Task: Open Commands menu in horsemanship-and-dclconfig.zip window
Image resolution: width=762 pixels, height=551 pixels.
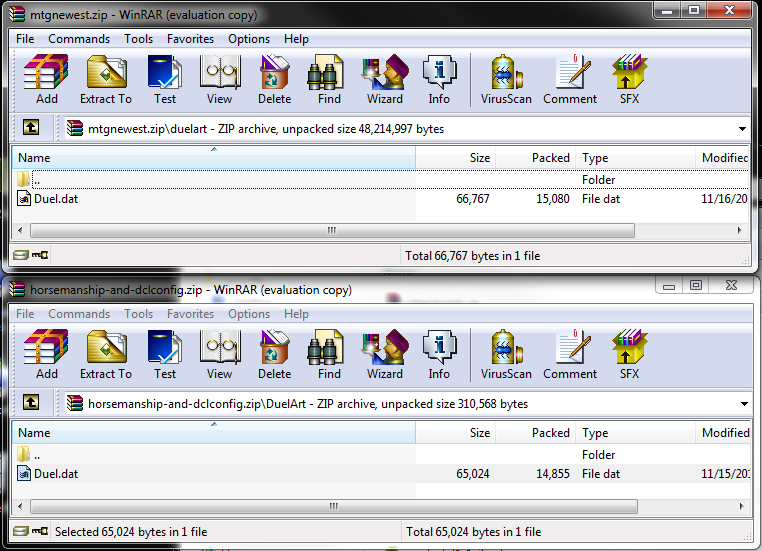Action: (x=79, y=314)
